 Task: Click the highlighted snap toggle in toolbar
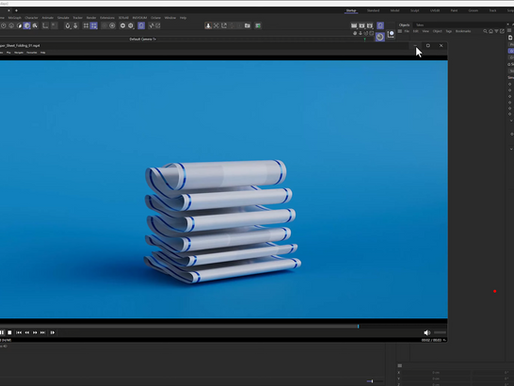click(27, 26)
